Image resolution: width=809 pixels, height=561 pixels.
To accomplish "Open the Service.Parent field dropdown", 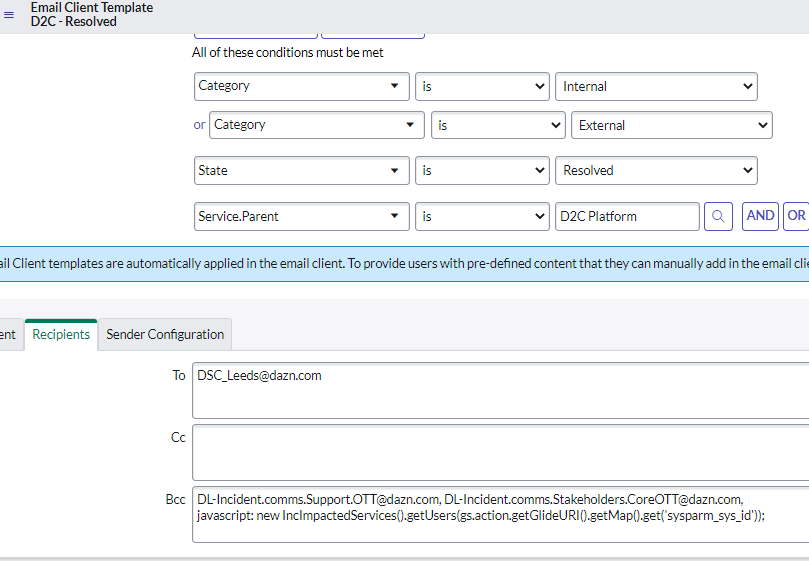I will [302, 216].
